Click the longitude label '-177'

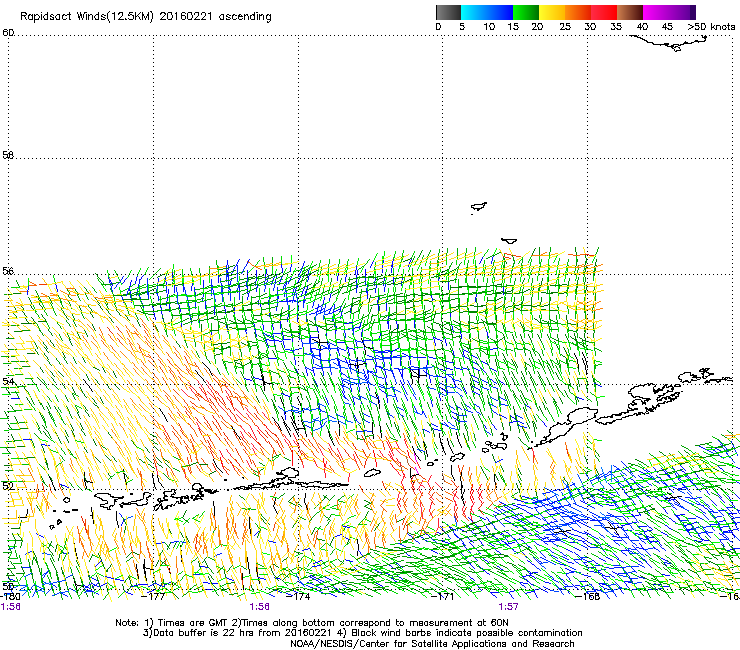153,596
